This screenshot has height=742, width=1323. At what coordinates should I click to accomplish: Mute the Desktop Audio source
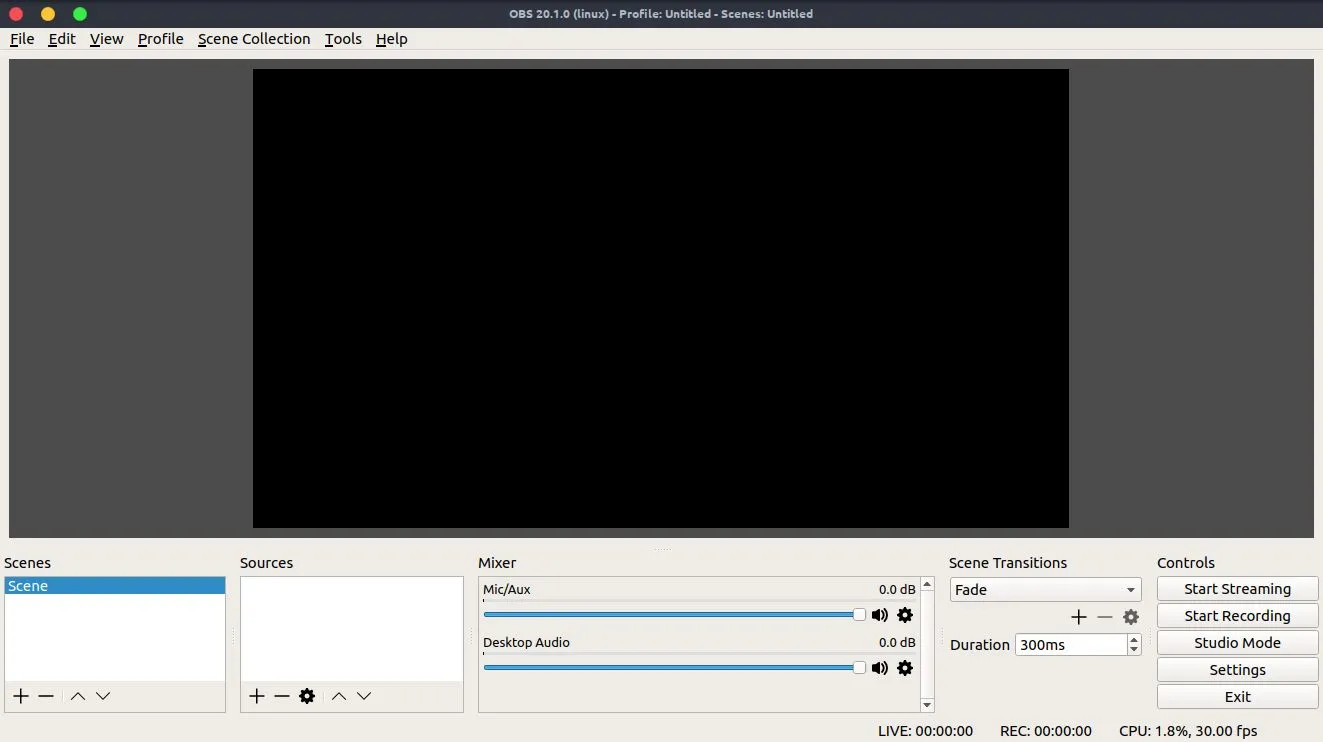[879, 668]
